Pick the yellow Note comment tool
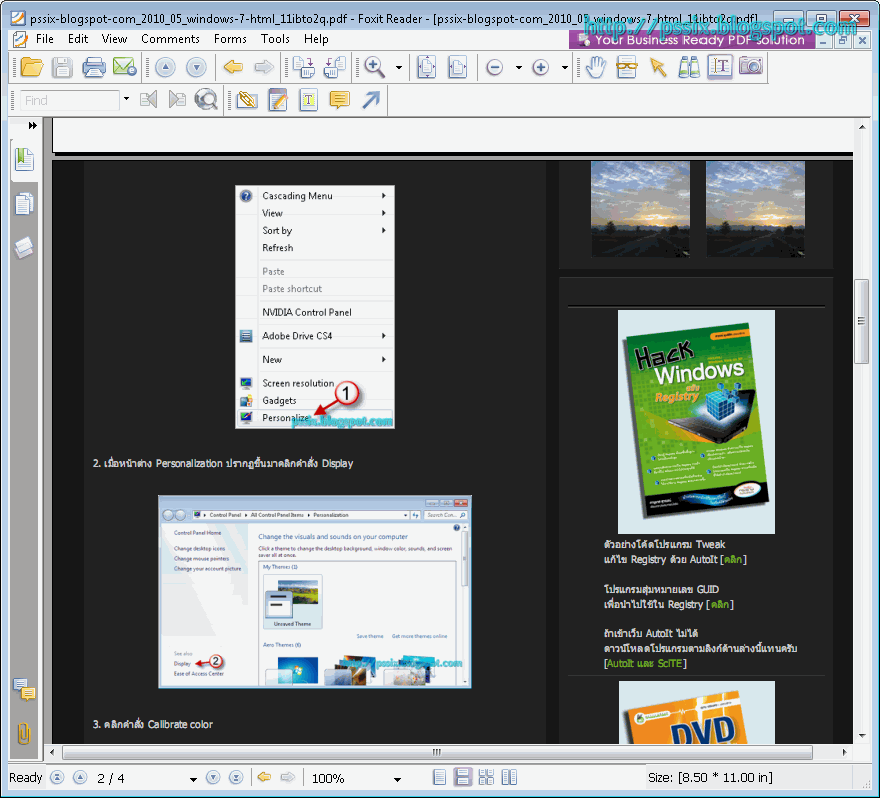Screen dimensions: 880x798 pos(340,100)
